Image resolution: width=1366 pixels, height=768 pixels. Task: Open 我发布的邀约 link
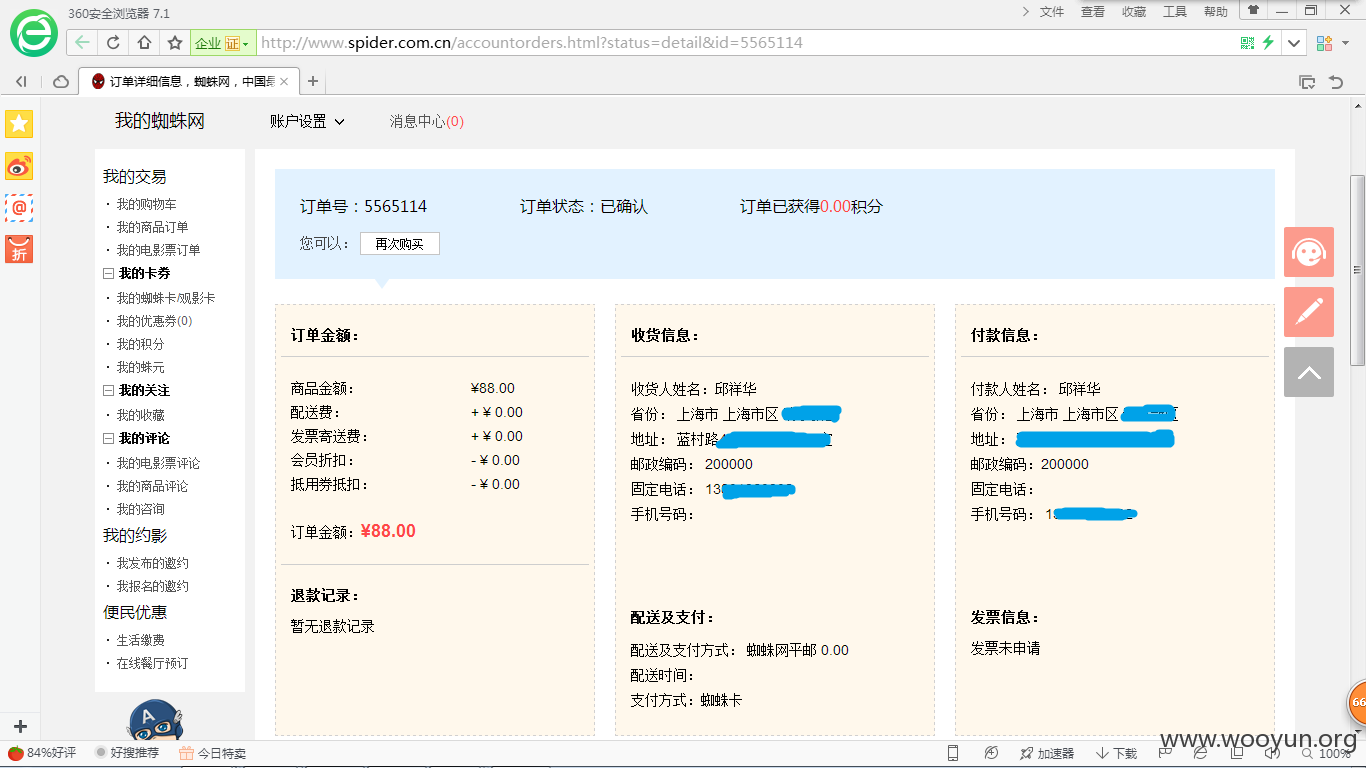(153, 563)
